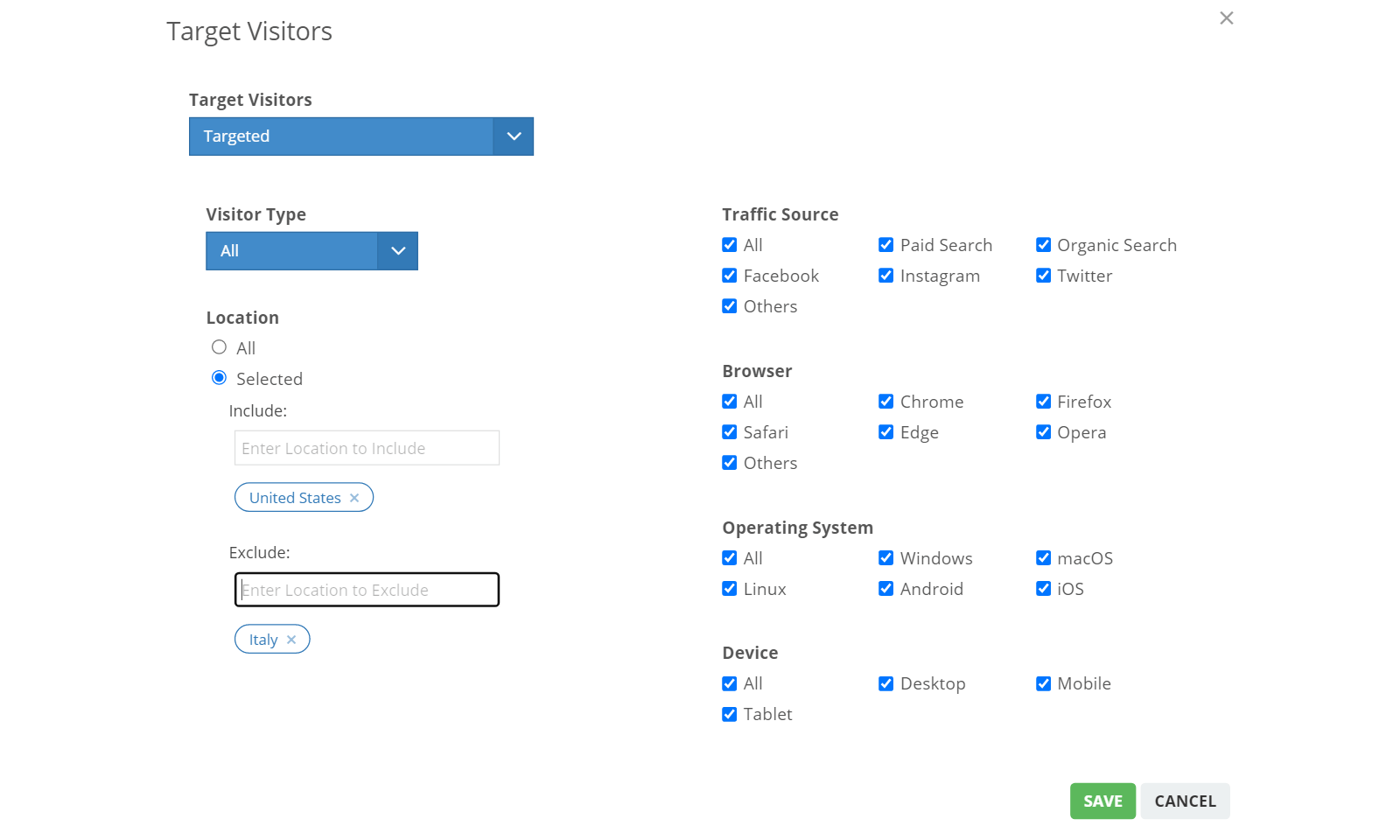Uncheck Others under Traffic Source
Screen dimensions: 1400x840
(729, 306)
